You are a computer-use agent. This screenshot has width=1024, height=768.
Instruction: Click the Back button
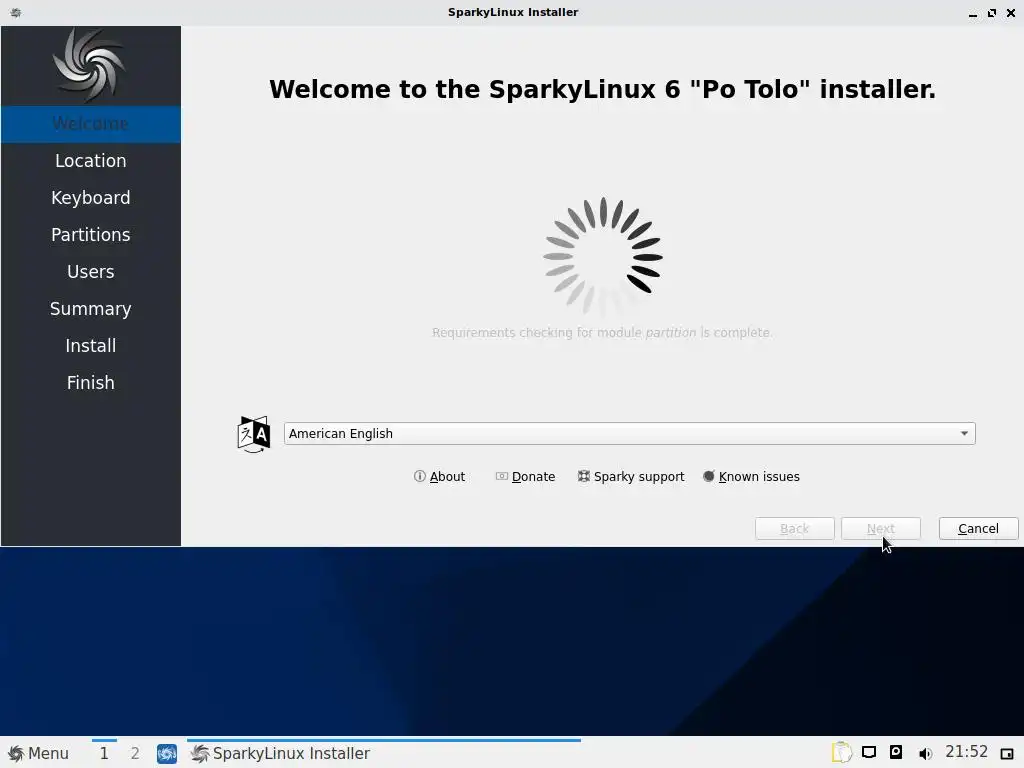[794, 528]
